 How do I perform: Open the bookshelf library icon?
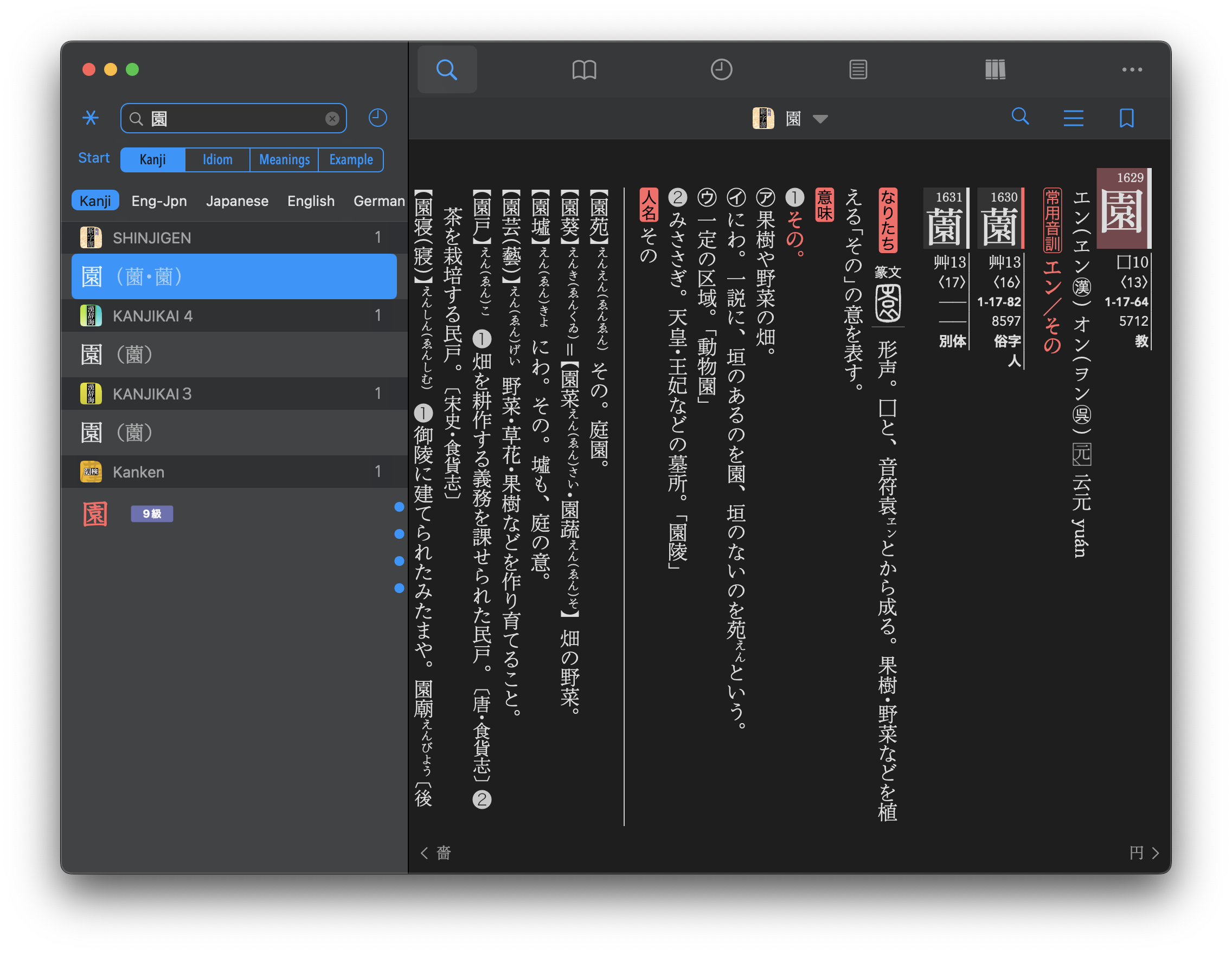994,70
